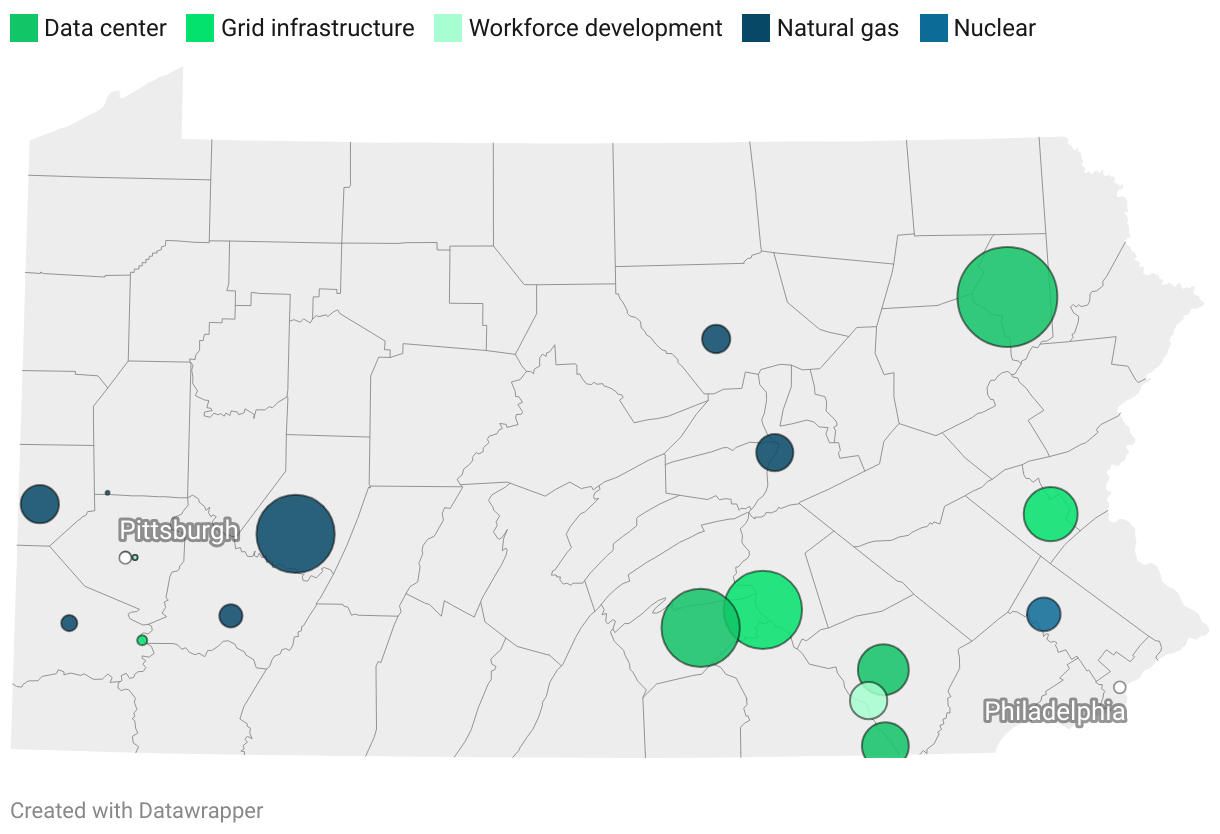The image size is (1220, 834).
Task: Select the tiny green bubble in southwest corner
Action: (142, 640)
